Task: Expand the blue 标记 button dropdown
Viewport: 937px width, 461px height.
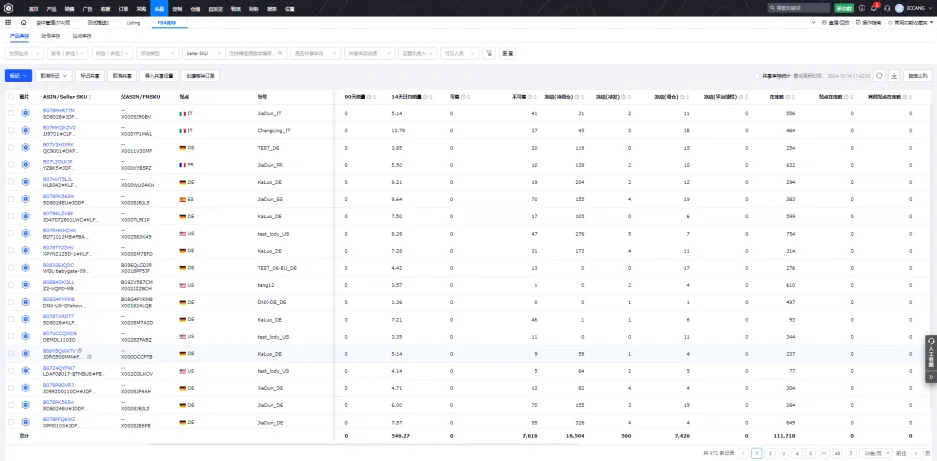Action: (18, 76)
